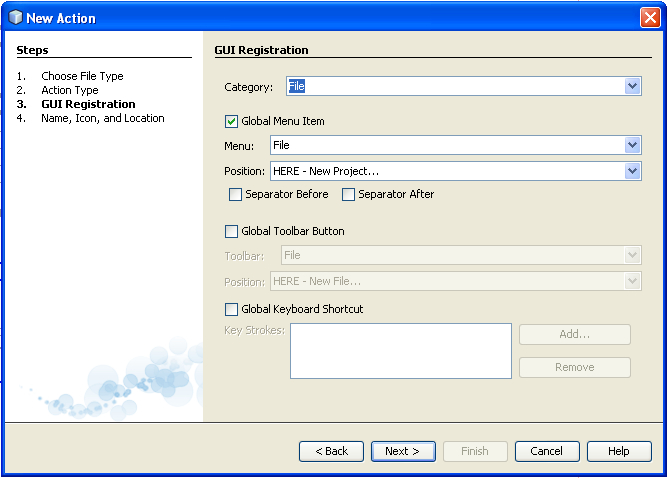Click the Finish button
667x478 pixels.
click(475, 451)
